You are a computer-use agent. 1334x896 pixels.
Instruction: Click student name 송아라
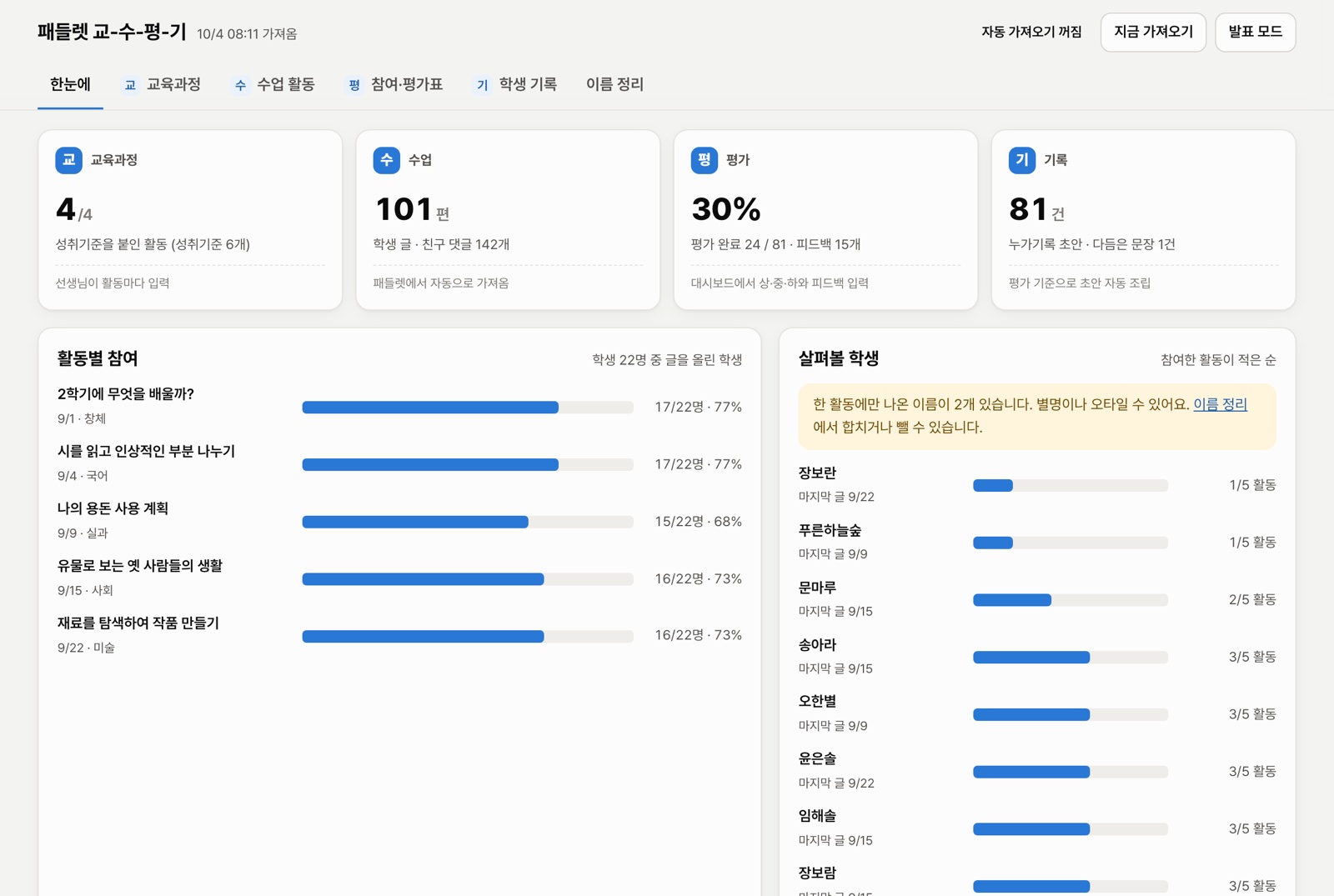coord(817,644)
